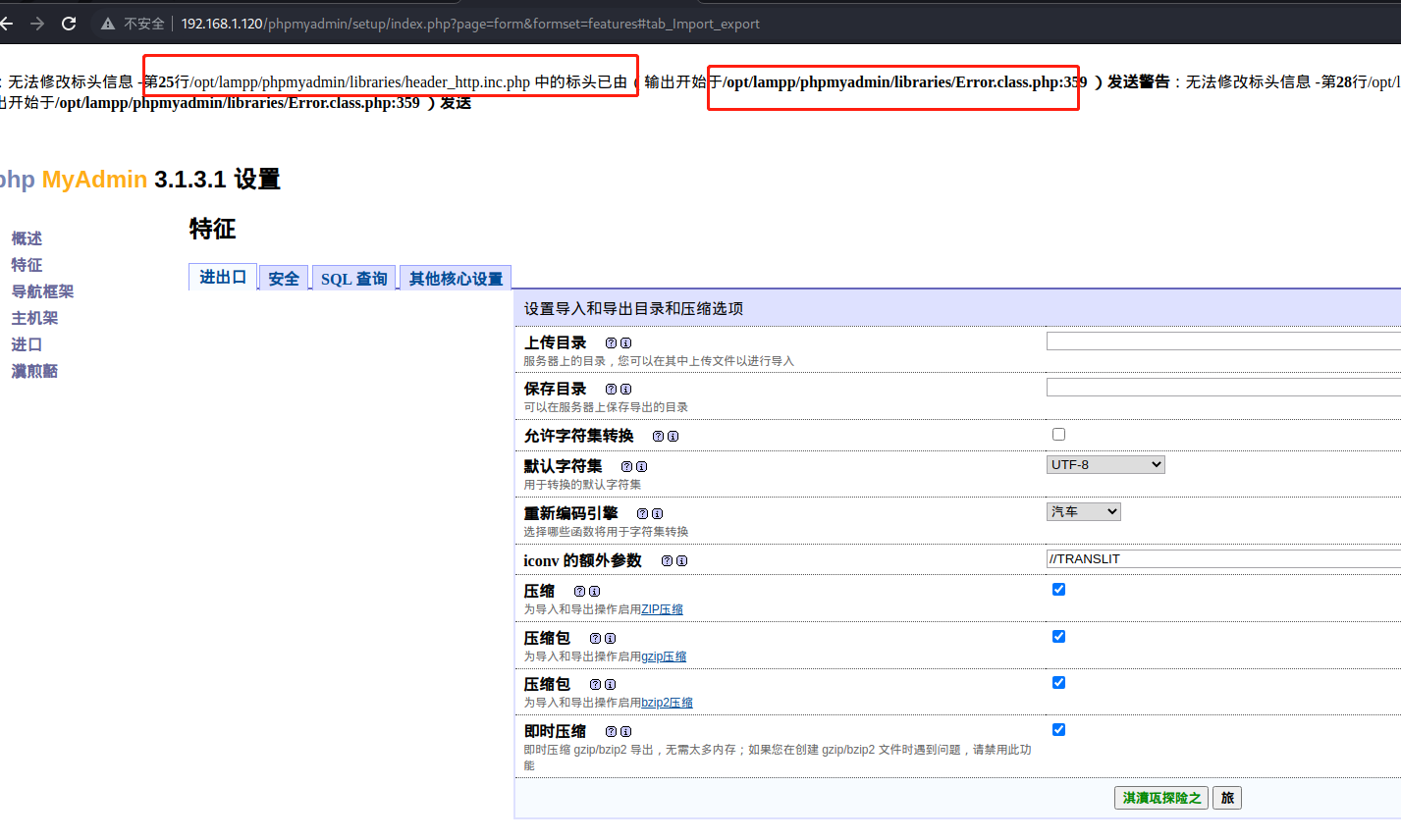
Task: Uncheck ZIP压缩 checkbox in 压缩 row
Action: pyautogui.click(x=1058, y=590)
